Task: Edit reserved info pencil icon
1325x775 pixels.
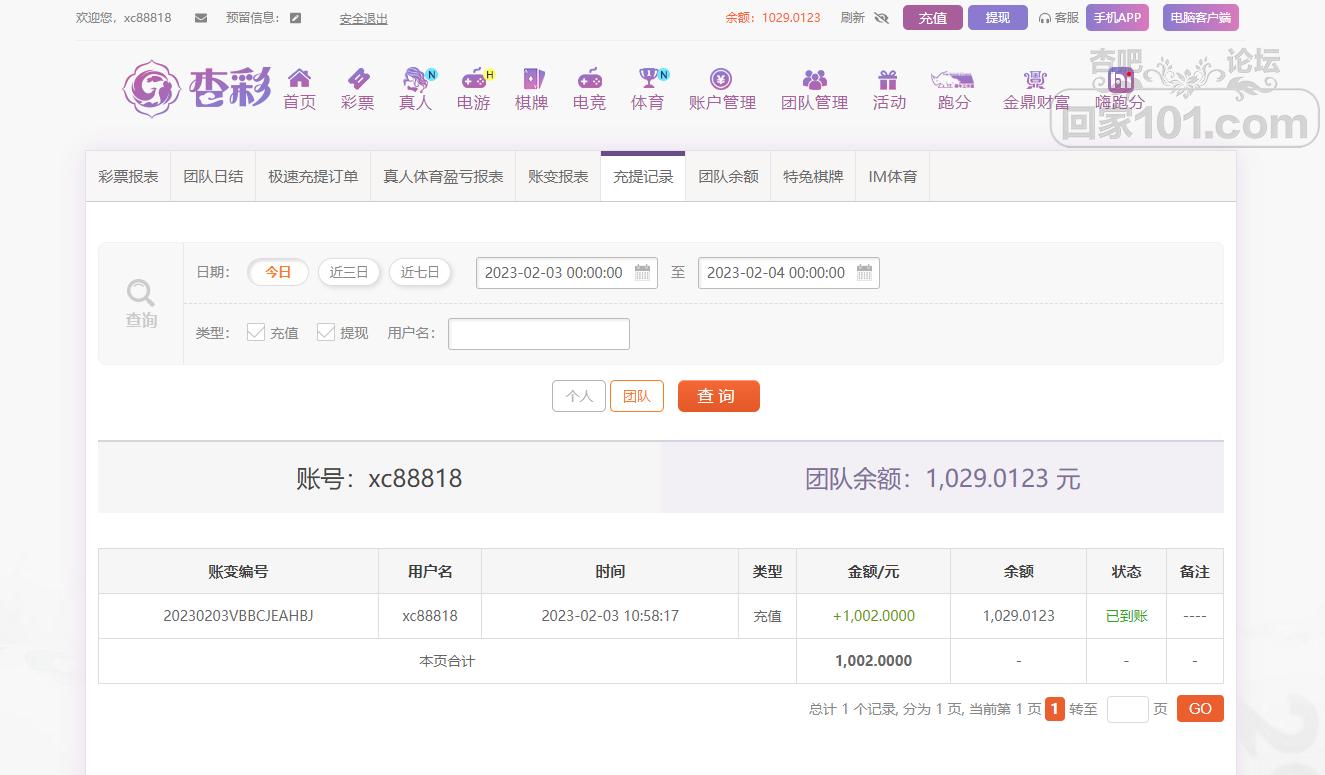Action: pyautogui.click(x=295, y=18)
